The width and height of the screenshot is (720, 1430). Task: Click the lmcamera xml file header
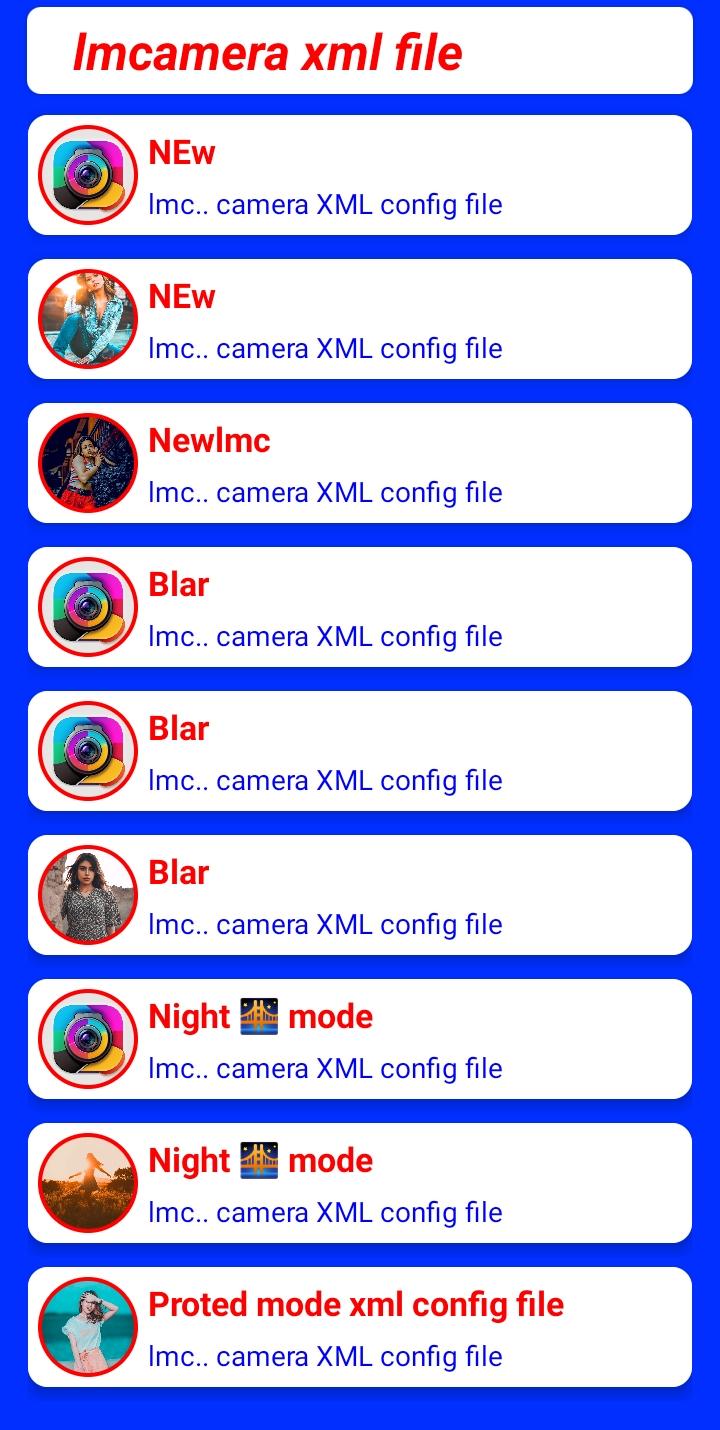coord(268,53)
